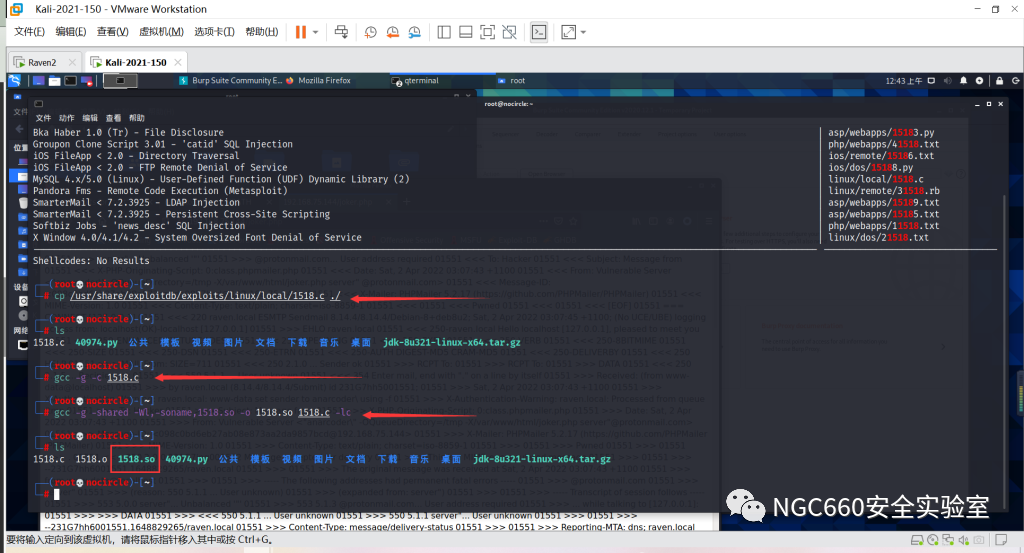This screenshot has height=553, width=1024.
Task: Open the 文件(F) menu in VMware
Action: coord(29,32)
